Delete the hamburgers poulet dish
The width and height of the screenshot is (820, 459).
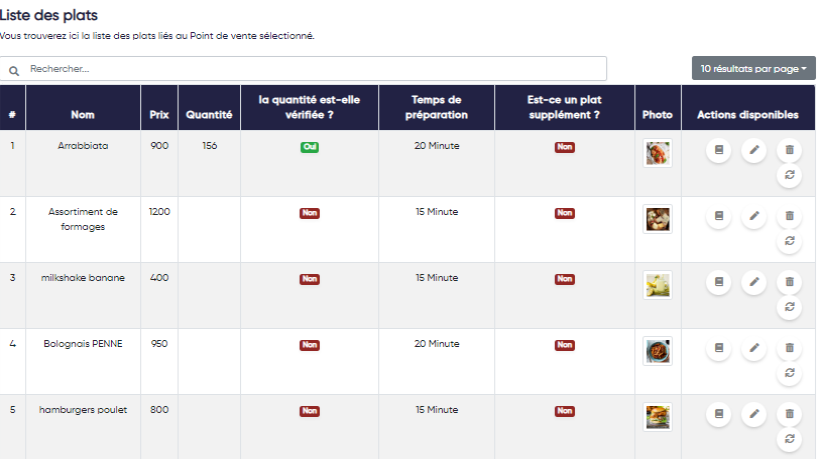789,413
